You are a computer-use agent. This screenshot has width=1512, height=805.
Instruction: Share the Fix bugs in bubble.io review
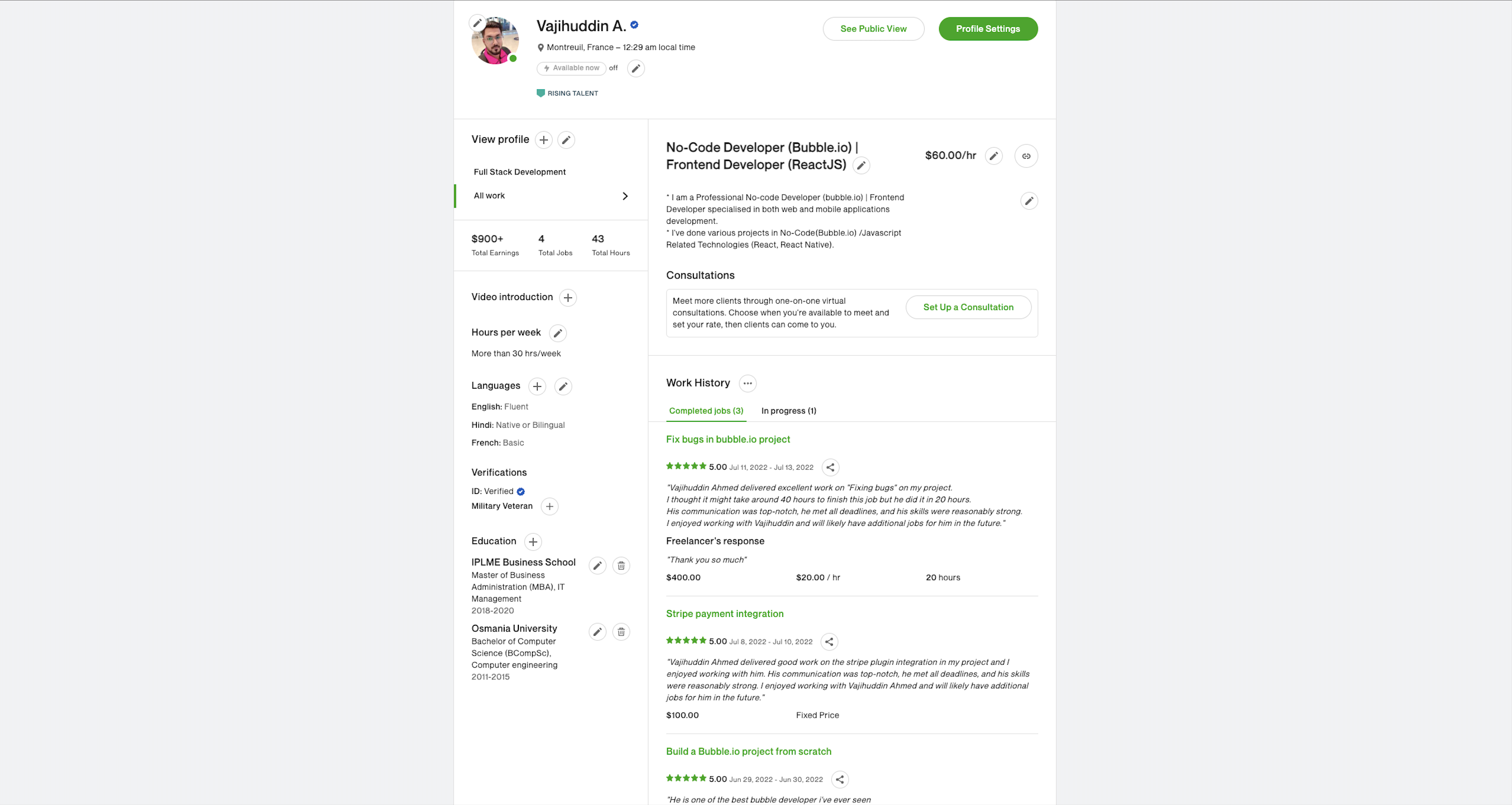(830, 468)
